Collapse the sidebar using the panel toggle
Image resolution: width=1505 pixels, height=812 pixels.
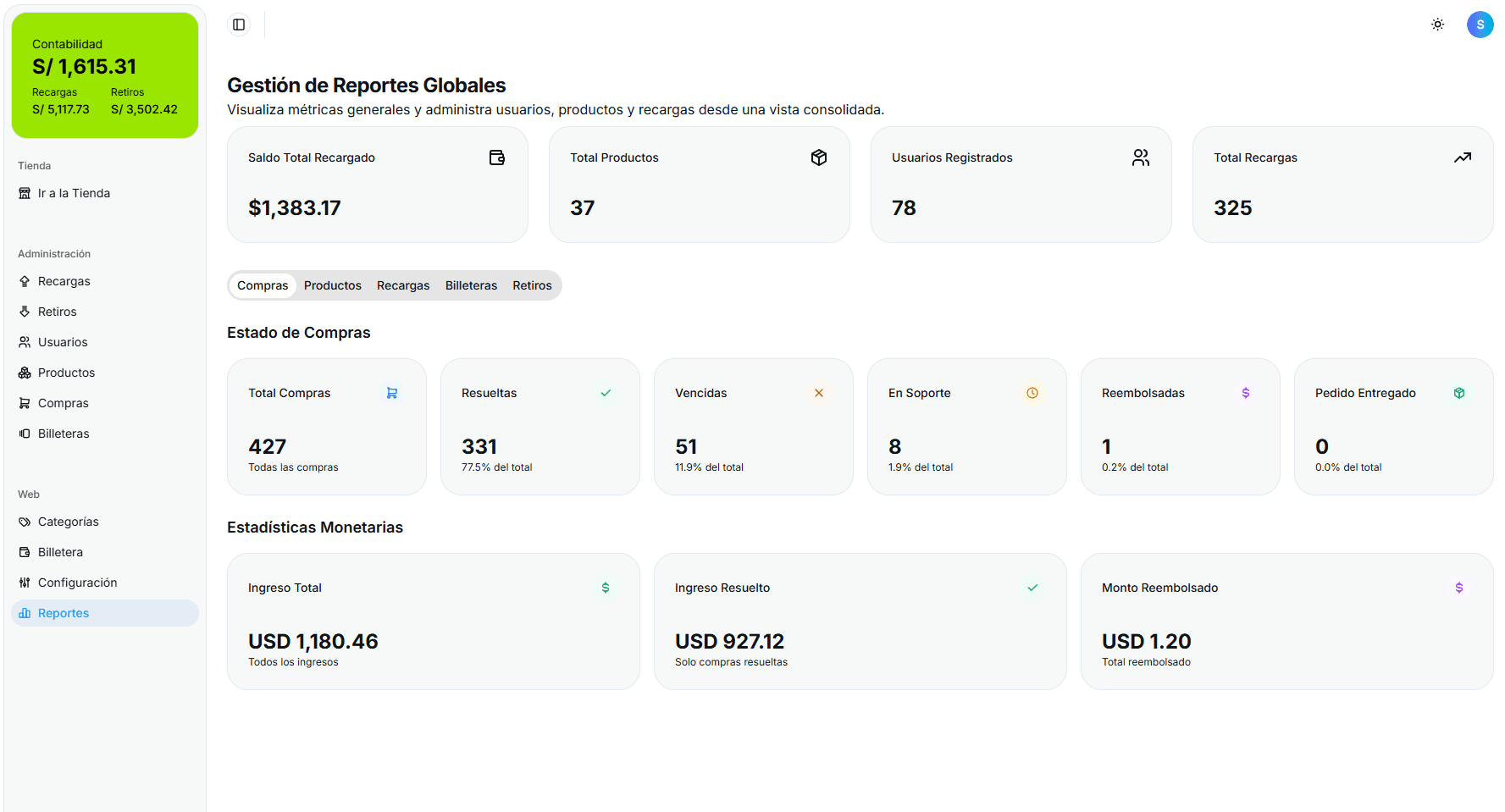(239, 25)
